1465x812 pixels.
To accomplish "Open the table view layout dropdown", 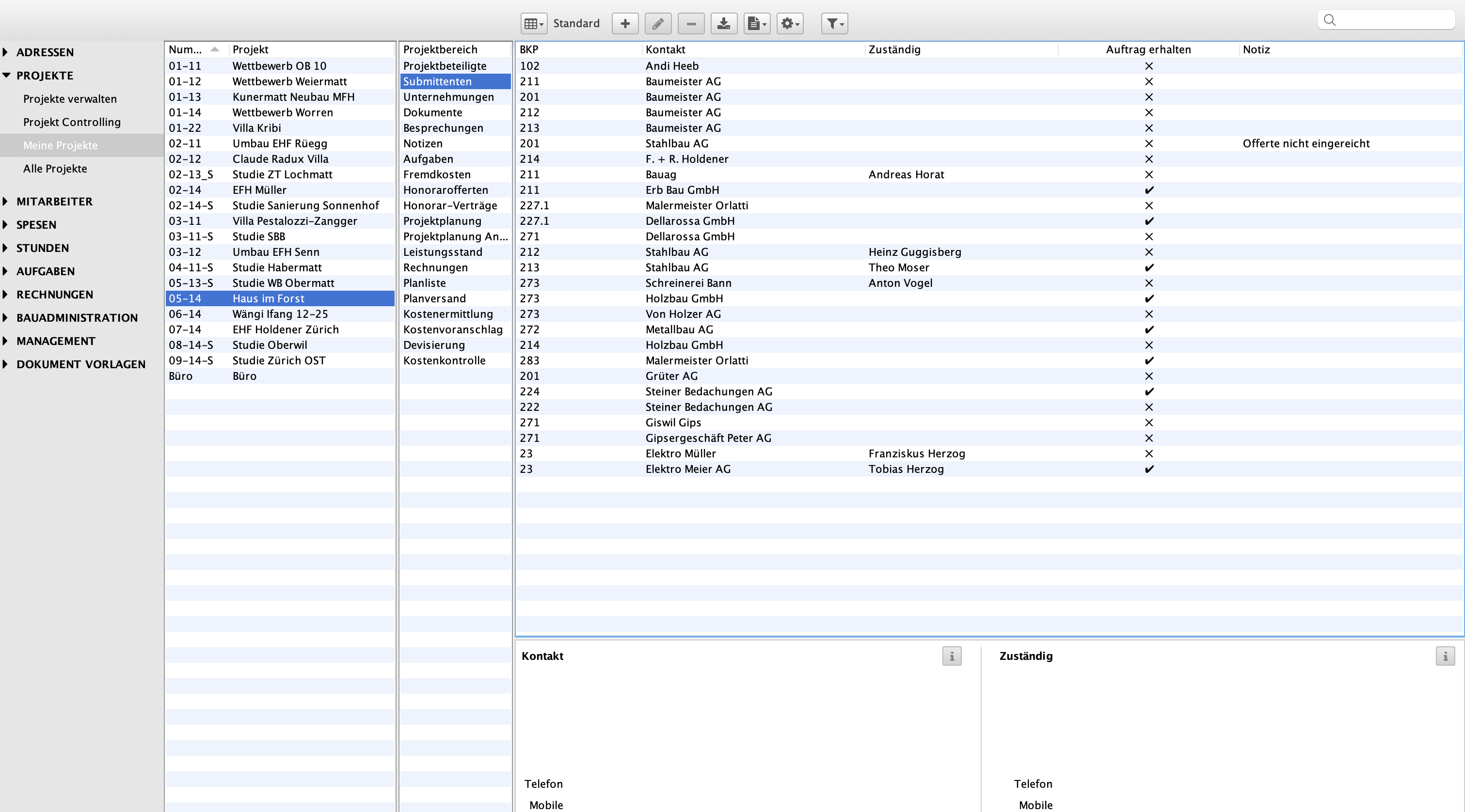I will [533, 23].
